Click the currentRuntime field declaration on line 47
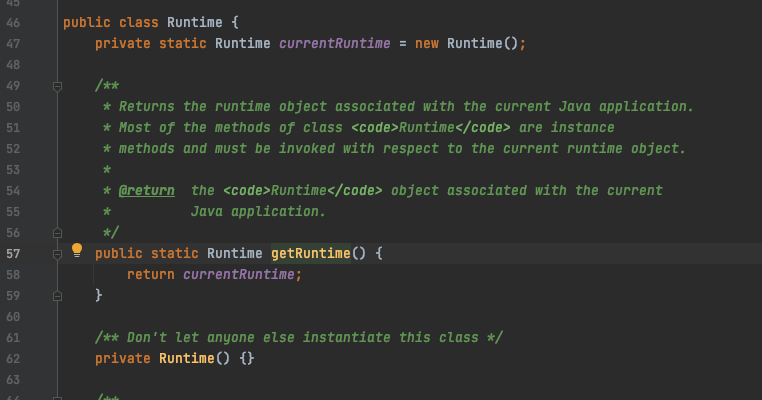The width and height of the screenshot is (762, 400). [x=325, y=43]
